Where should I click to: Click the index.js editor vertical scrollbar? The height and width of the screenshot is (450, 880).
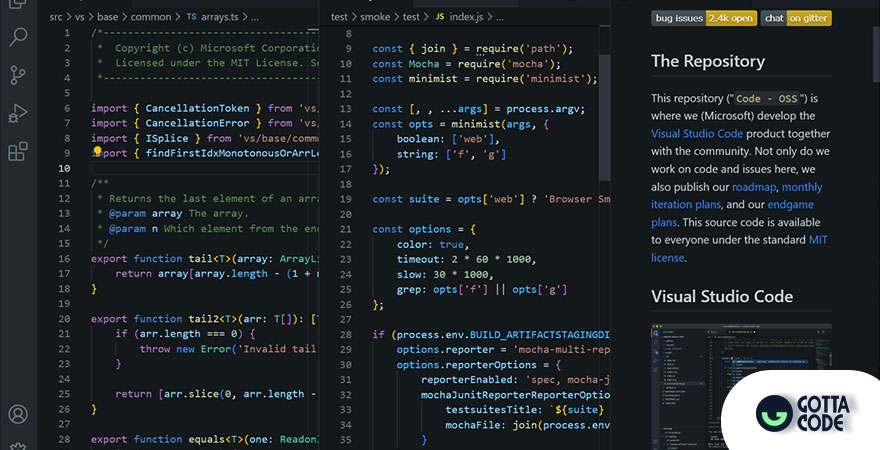pyautogui.click(x=604, y=118)
